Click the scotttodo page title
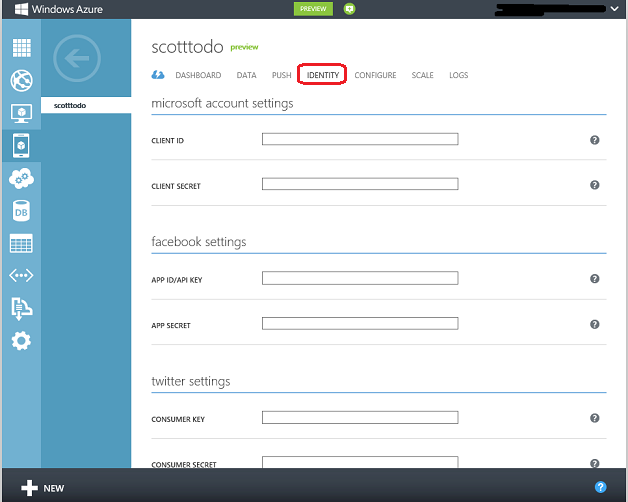 (x=187, y=47)
